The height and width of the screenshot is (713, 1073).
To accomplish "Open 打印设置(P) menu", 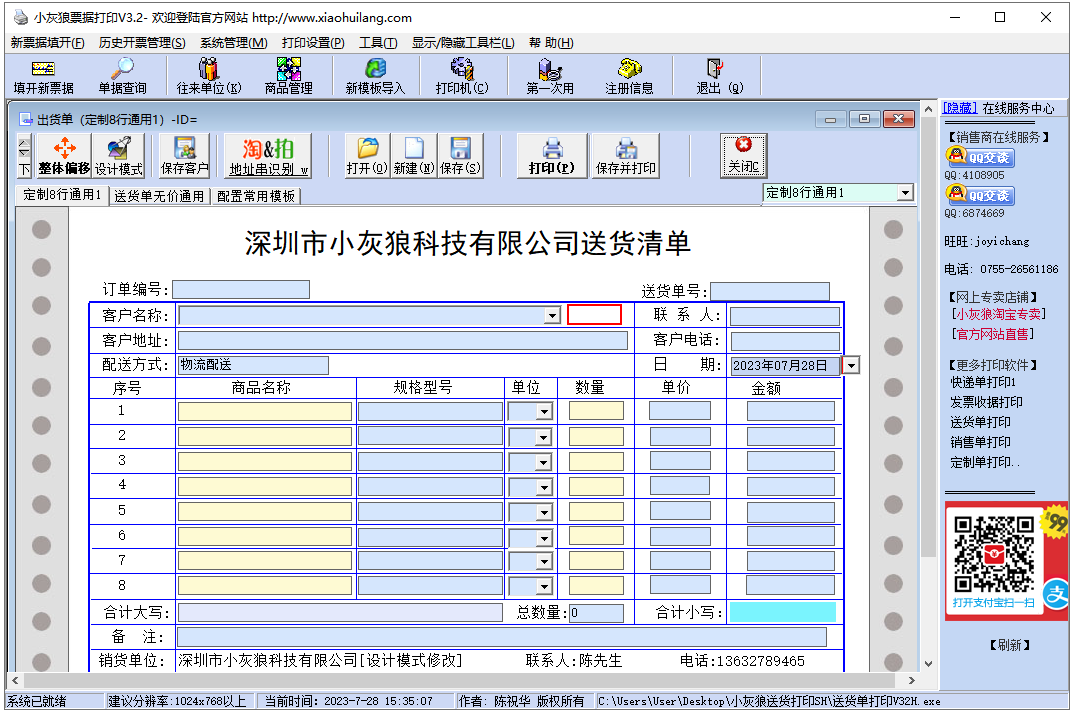I will [x=313, y=42].
